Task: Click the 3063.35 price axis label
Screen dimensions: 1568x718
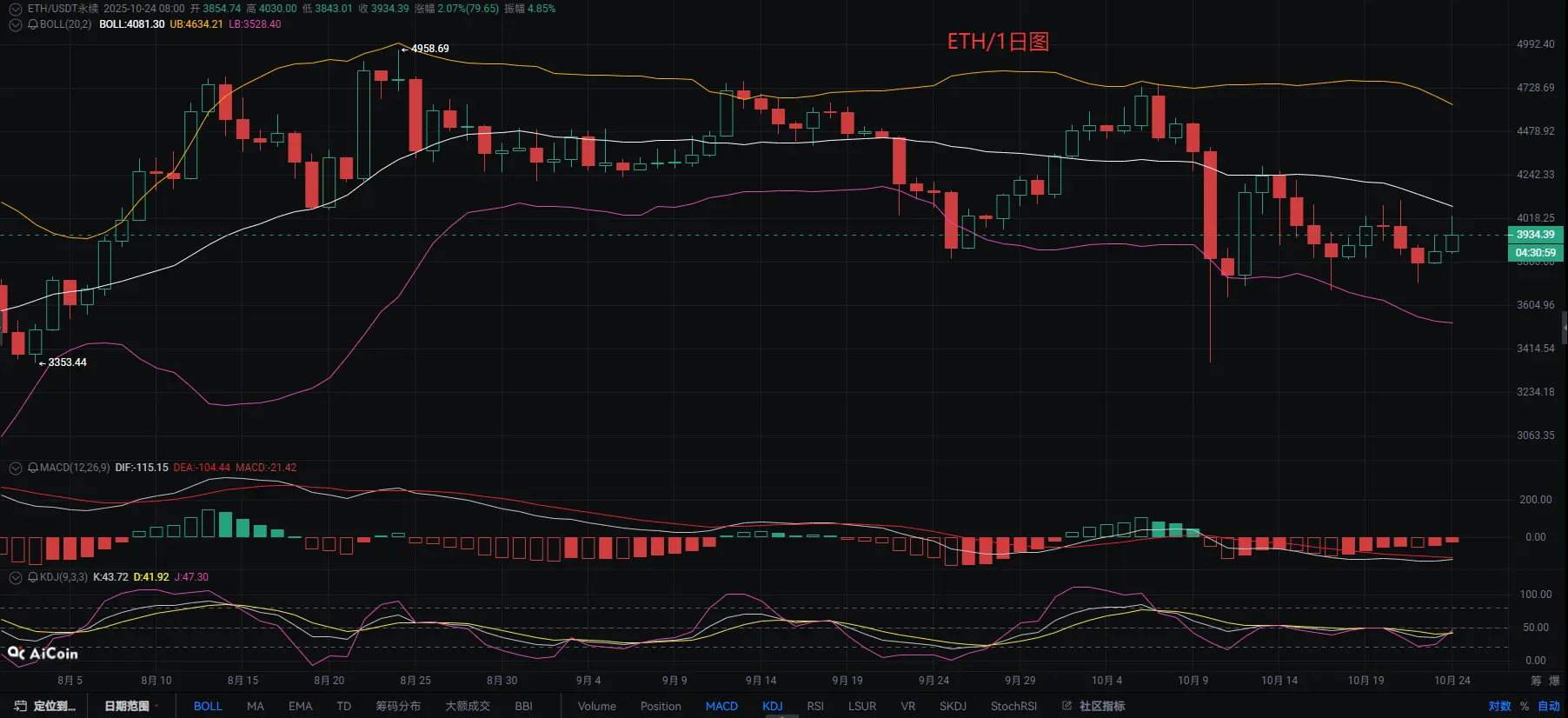Action: (x=1536, y=435)
